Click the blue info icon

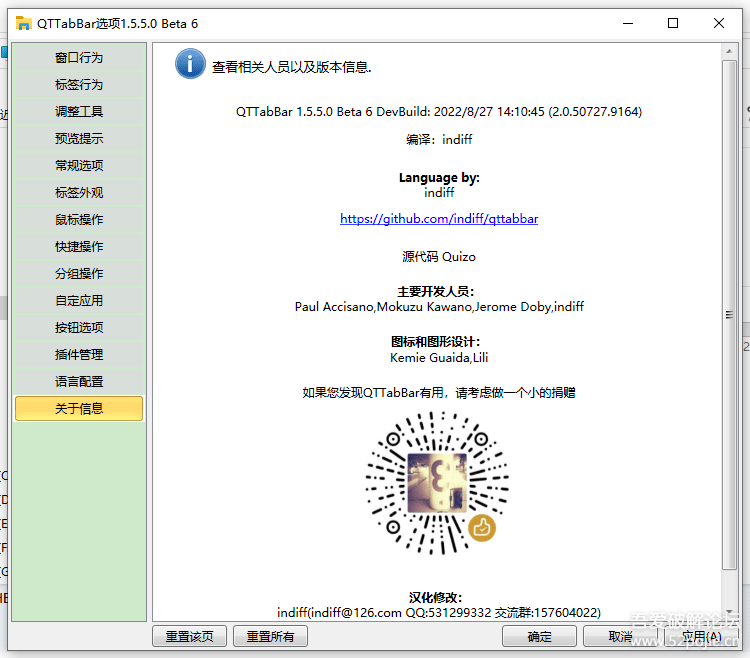190,64
